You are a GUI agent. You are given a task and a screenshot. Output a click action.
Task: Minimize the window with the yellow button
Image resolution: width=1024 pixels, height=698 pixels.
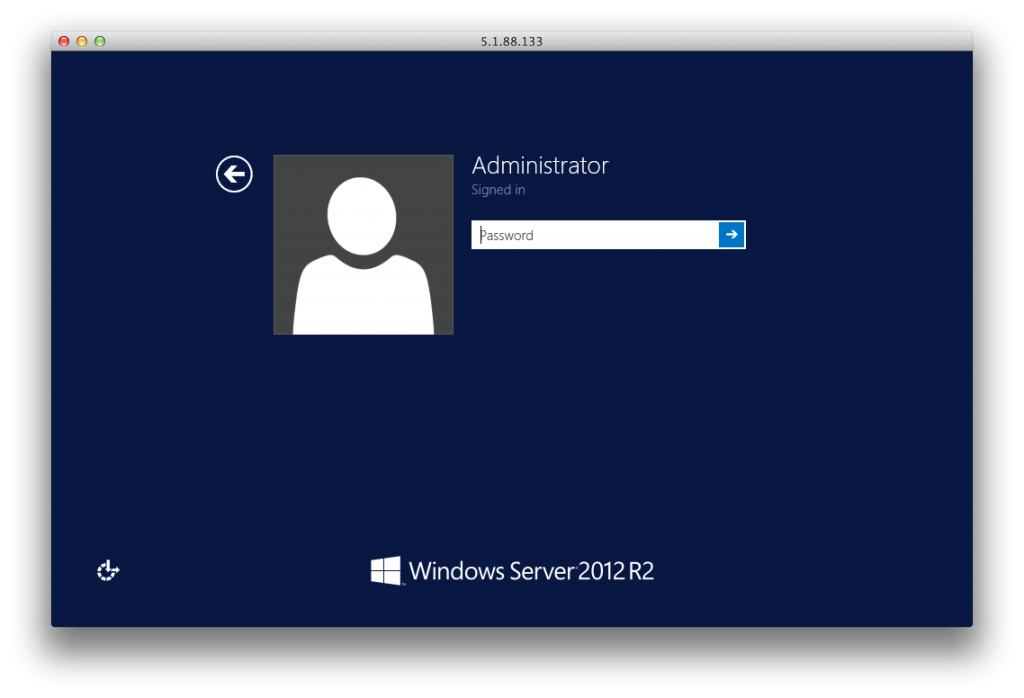pos(82,41)
